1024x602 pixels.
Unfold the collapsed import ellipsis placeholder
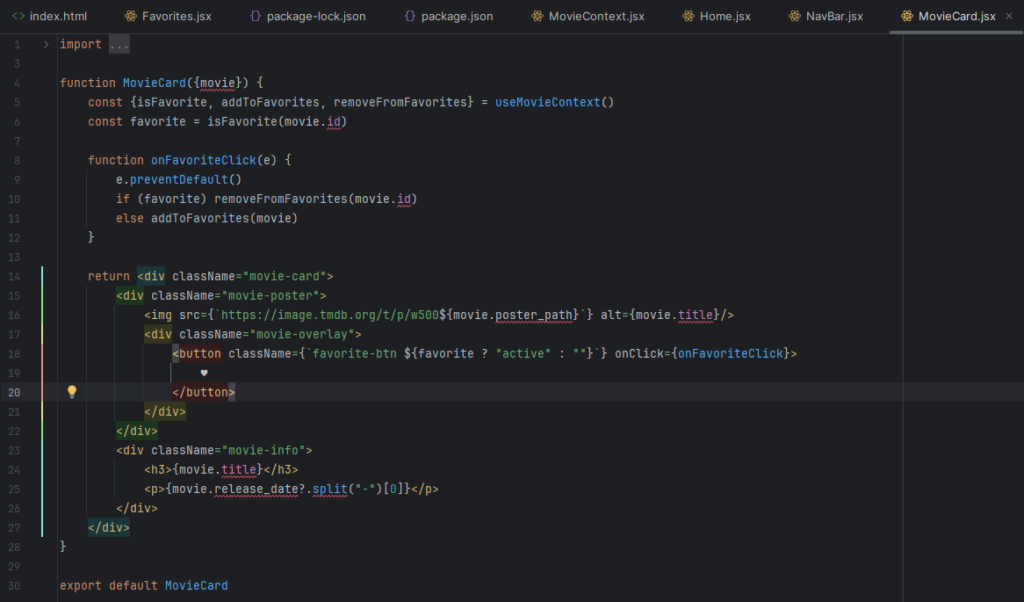[119, 45]
